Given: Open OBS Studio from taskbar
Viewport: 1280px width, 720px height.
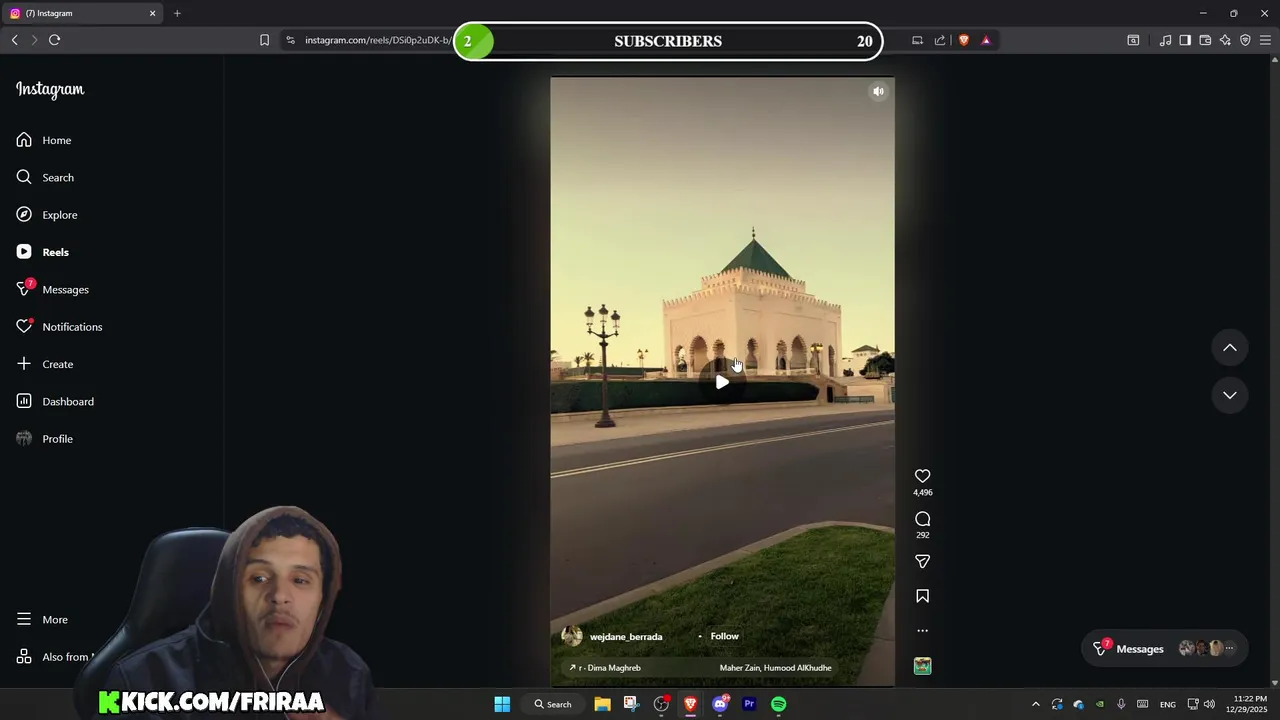Looking at the screenshot, I should (661, 704).
